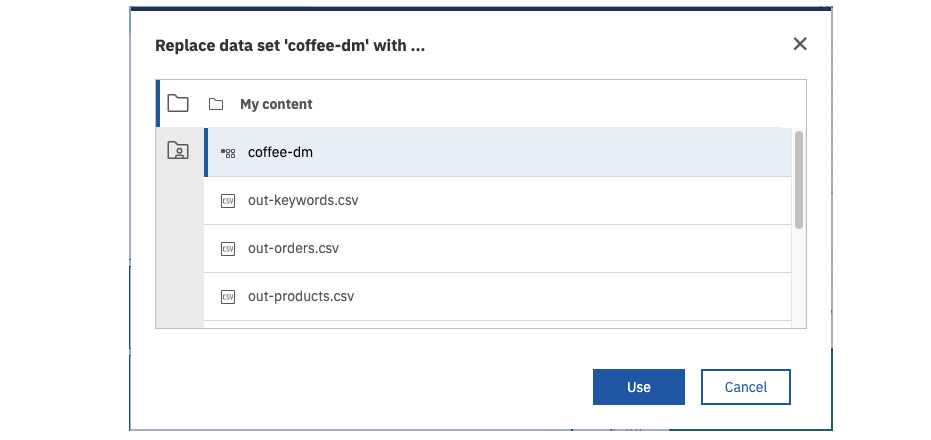The image size is (931, 440).
Task: Select the coffee-dm data module name
Action: click(x=281, y=152)
